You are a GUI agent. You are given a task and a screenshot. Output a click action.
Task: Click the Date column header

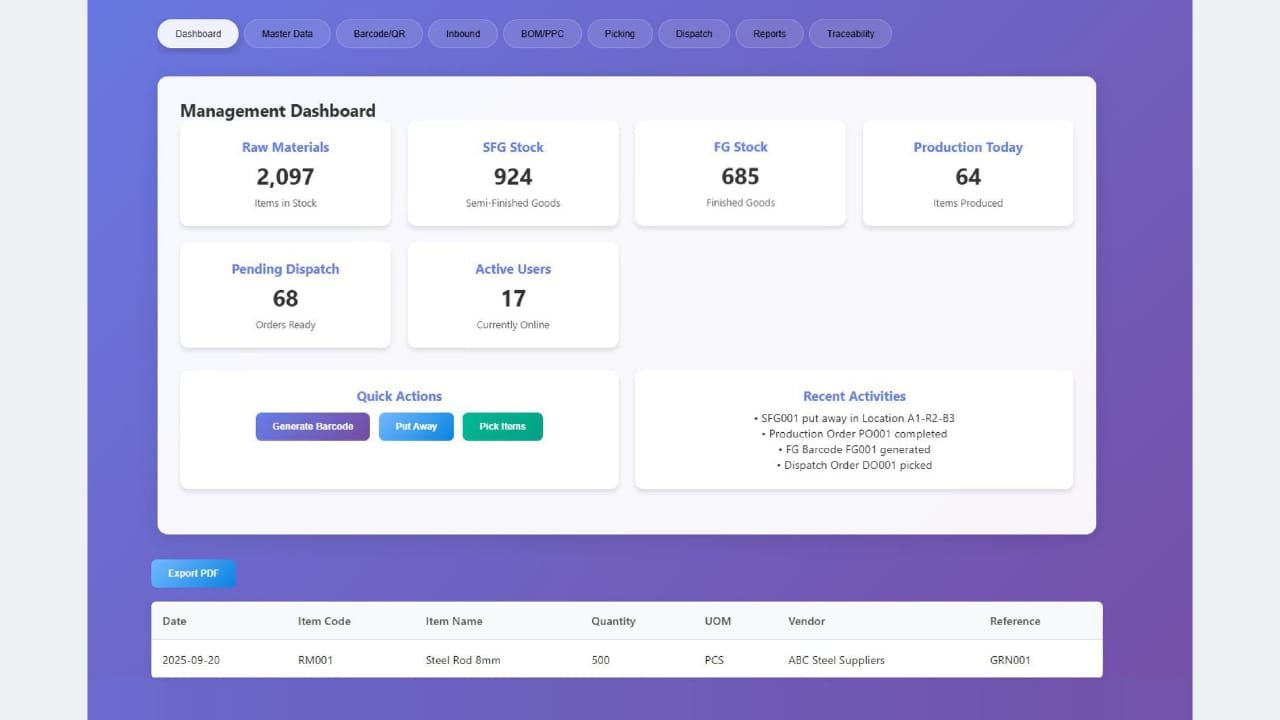click(x=174, y=621)
